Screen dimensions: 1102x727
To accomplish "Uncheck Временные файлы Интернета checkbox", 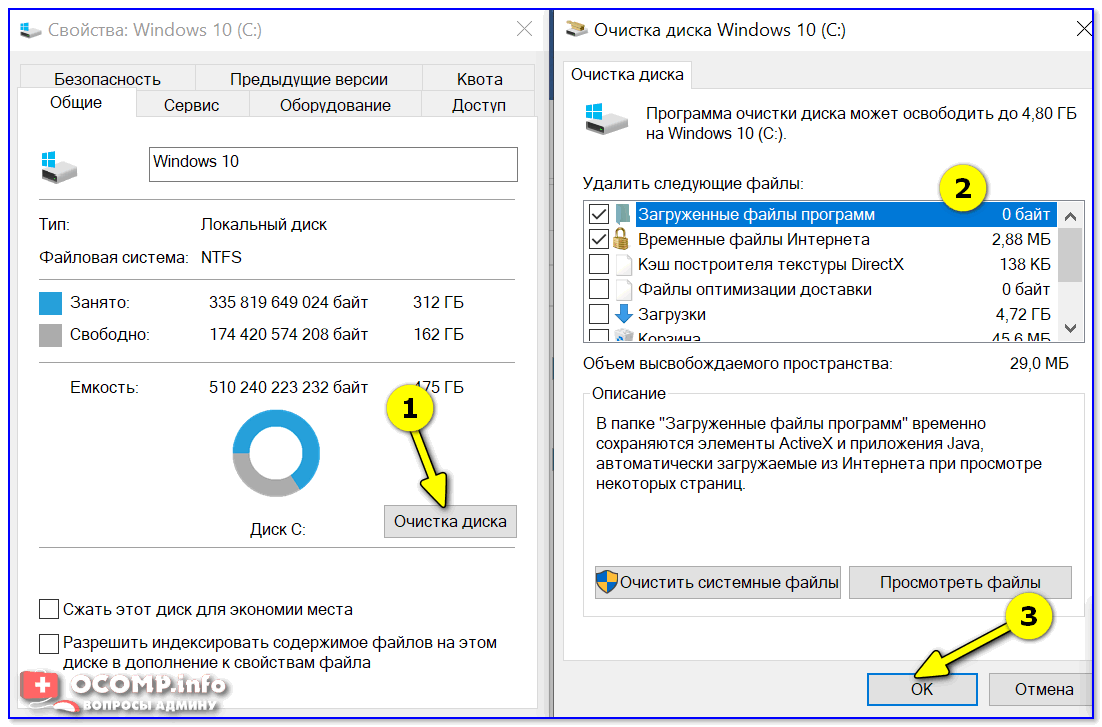I will click(599, 239).
